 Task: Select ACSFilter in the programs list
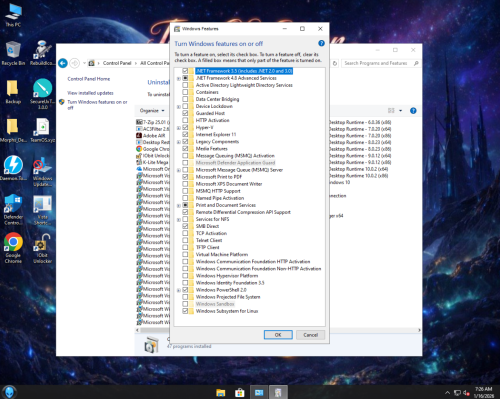click(x=154, y=129)
